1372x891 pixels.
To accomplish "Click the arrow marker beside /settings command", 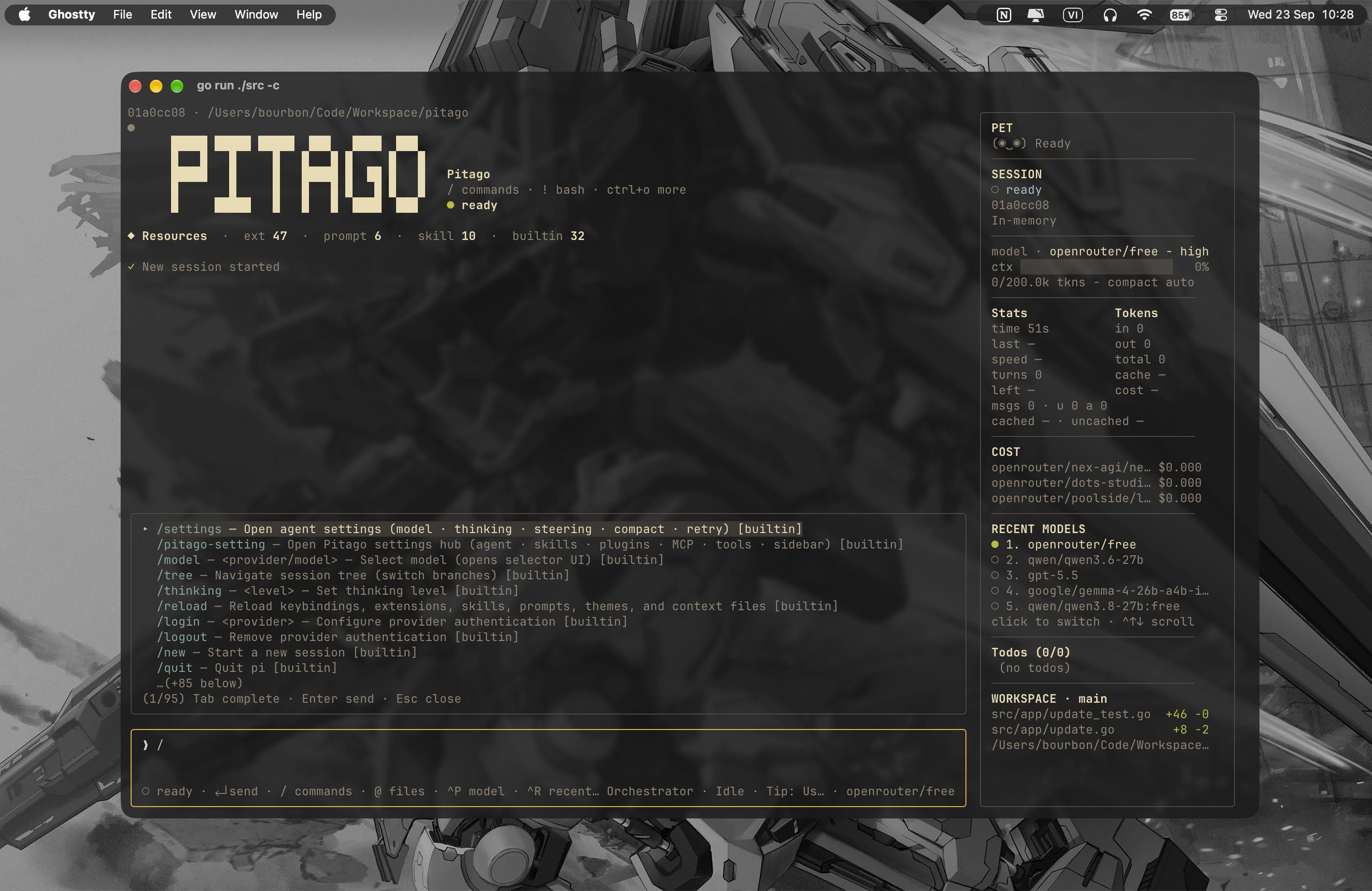I will tap(145, 529).
